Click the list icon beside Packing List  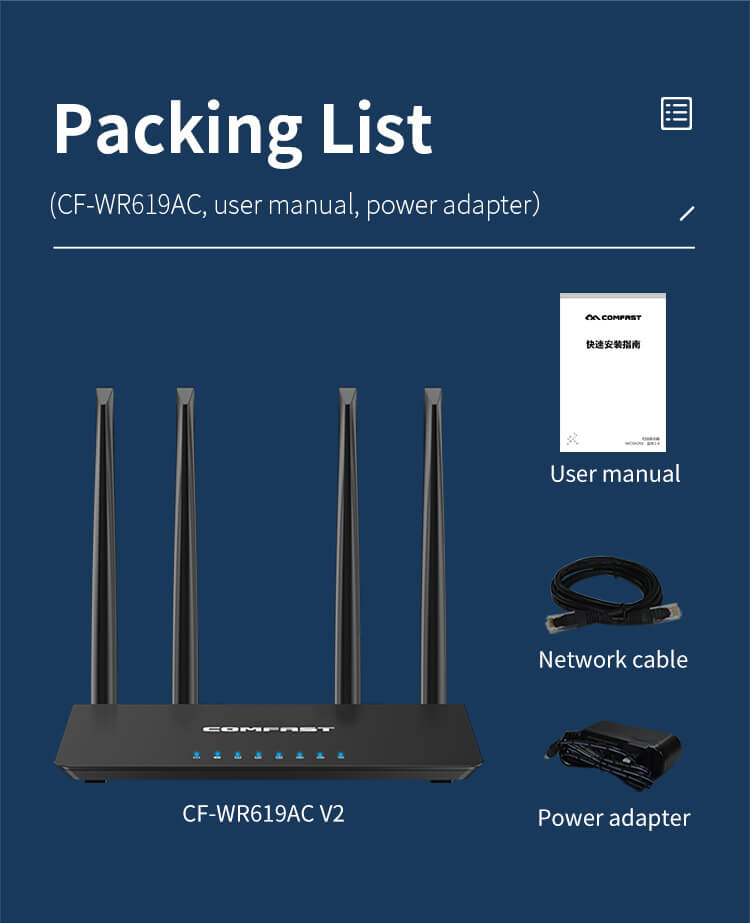point(676,113)
